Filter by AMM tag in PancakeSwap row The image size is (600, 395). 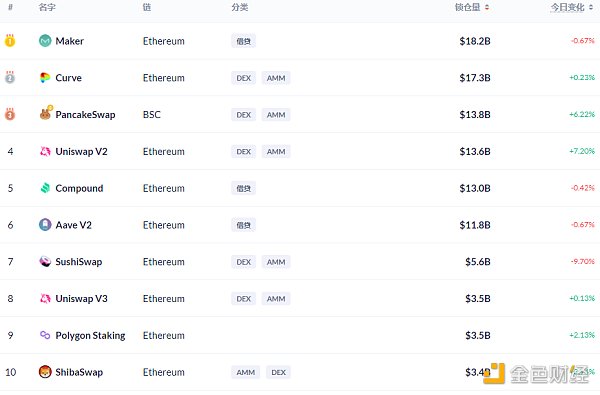click(276, 114)
